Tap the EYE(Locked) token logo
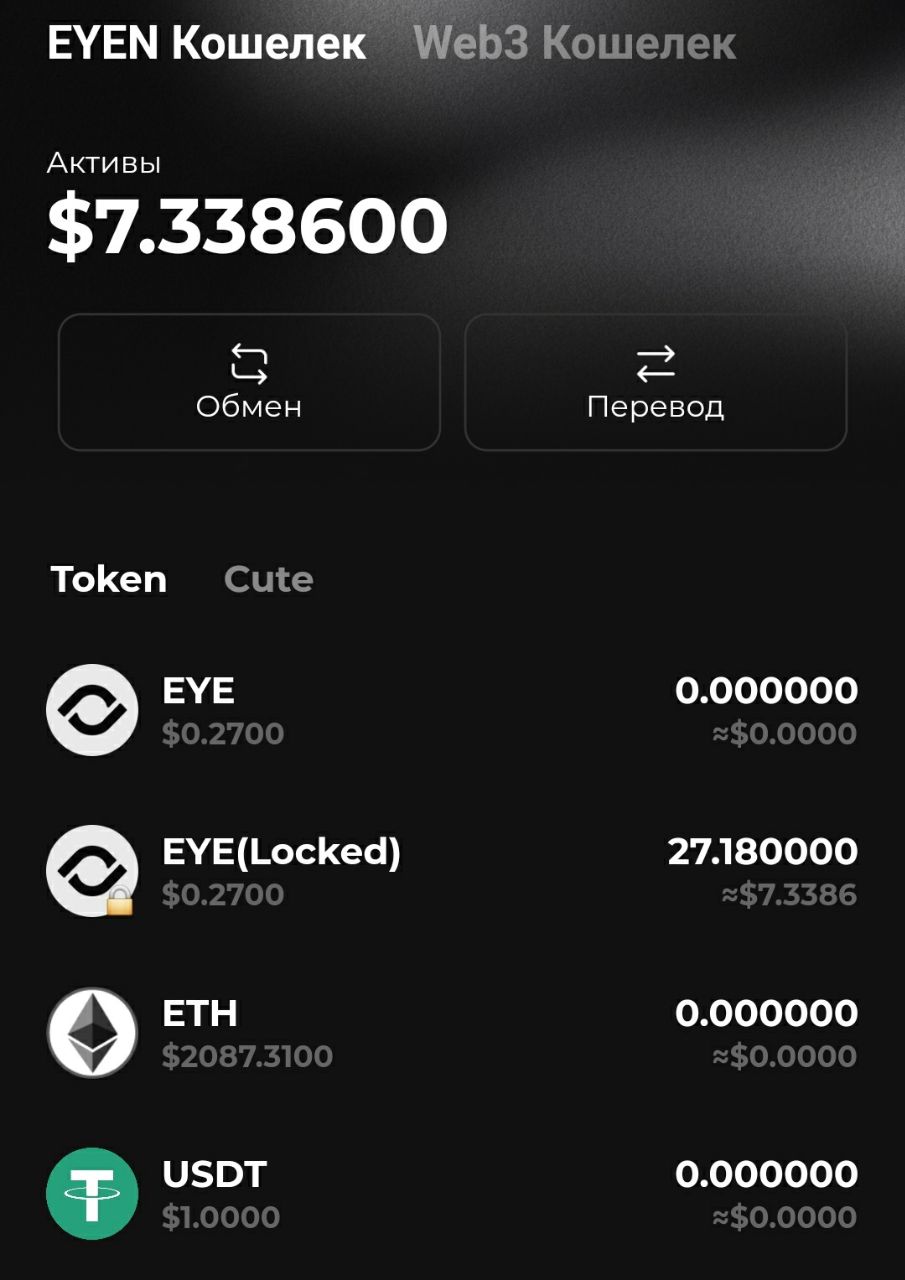The width and height of the screenshot is (905, 1280). click(x=92, y=871)
